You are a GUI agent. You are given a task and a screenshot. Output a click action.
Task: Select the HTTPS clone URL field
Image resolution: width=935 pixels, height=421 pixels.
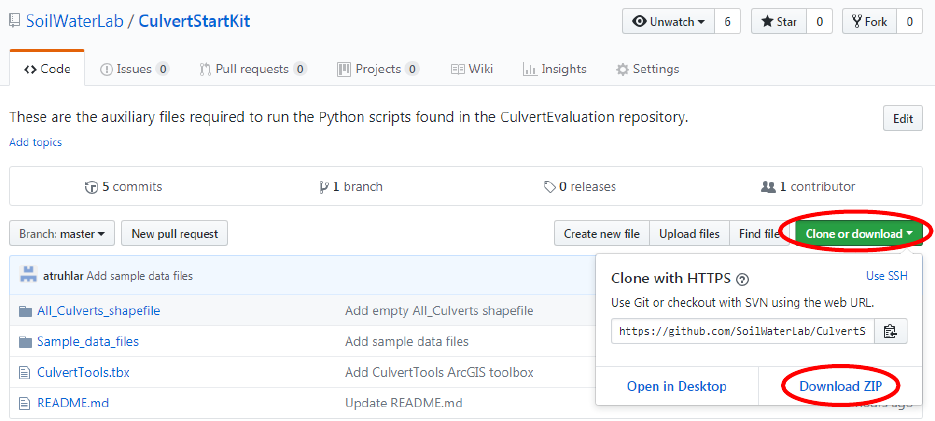point(743,331)
